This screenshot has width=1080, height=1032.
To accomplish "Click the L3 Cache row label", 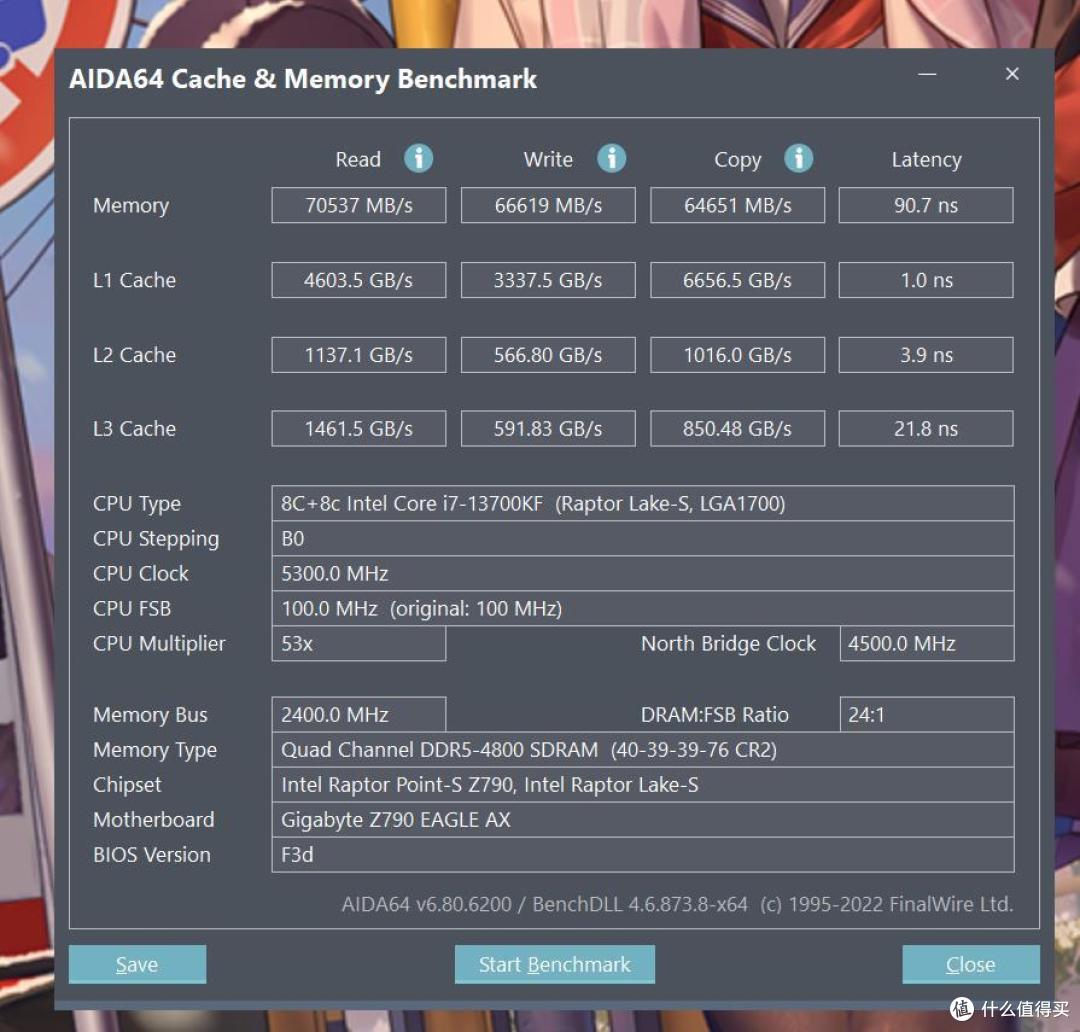I will coord(134,429).
